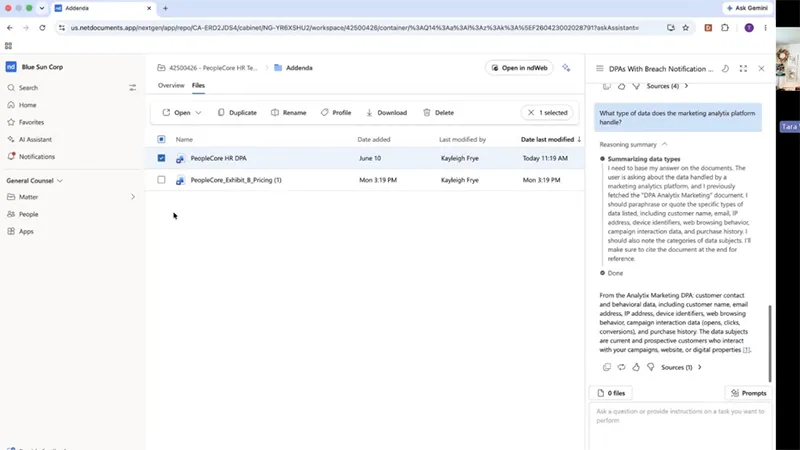Image resolution: width=800 pixels, height=450 pixels.
Task: Close the AI assistant panel
Action: [x=761, y=68]
